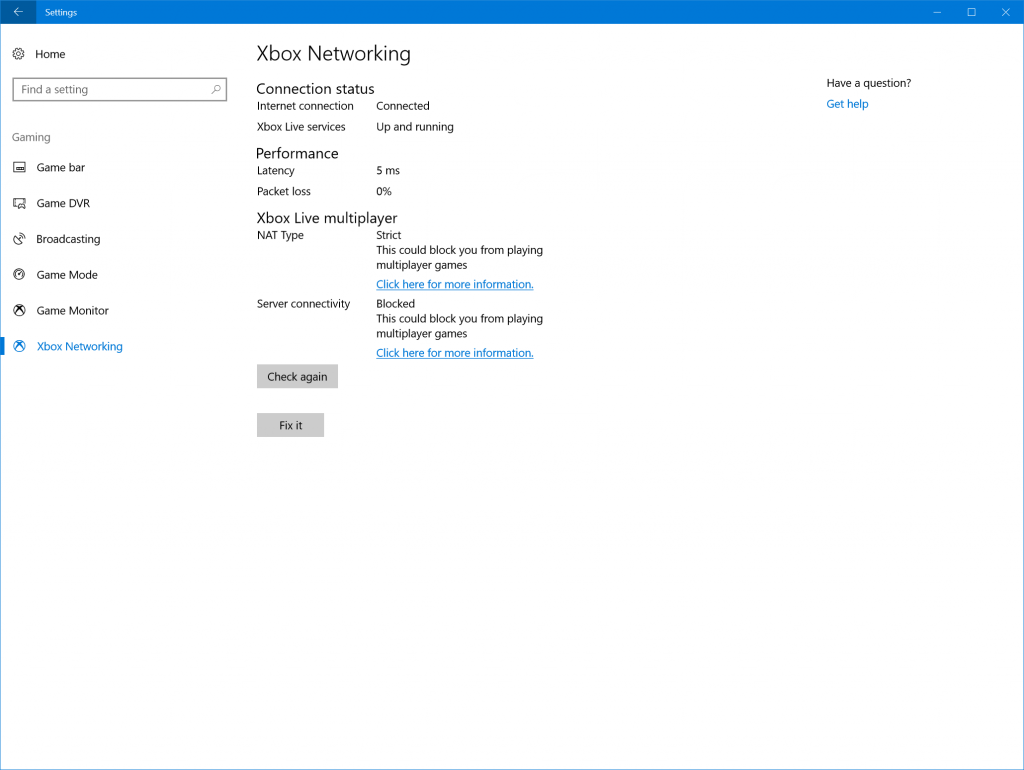This screenshot has width=1024, height=770.
Task: Click the back arrow in title bar
Action: (x=18, y=12)
